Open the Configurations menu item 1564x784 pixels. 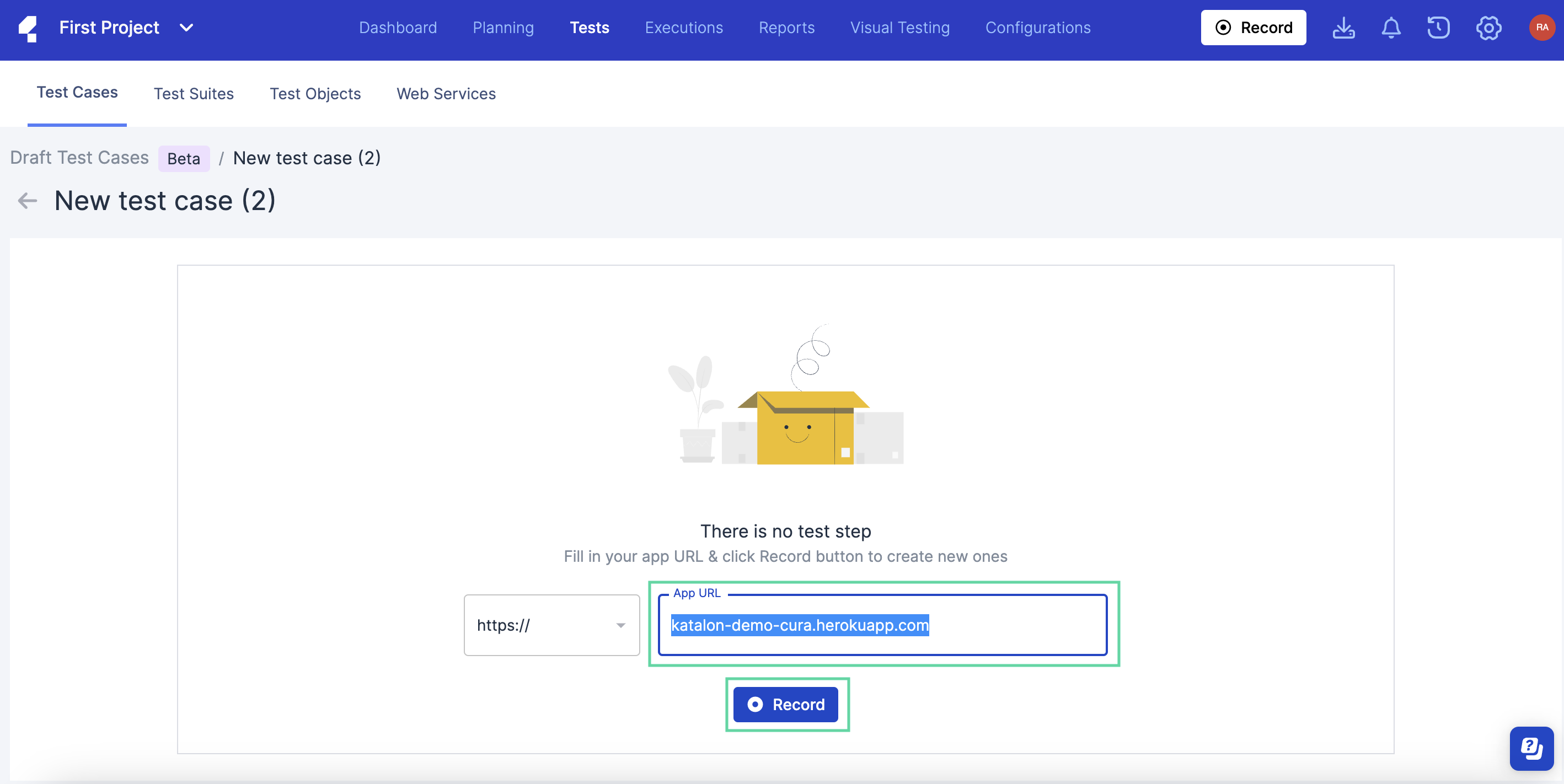(x=1037, y=27)
